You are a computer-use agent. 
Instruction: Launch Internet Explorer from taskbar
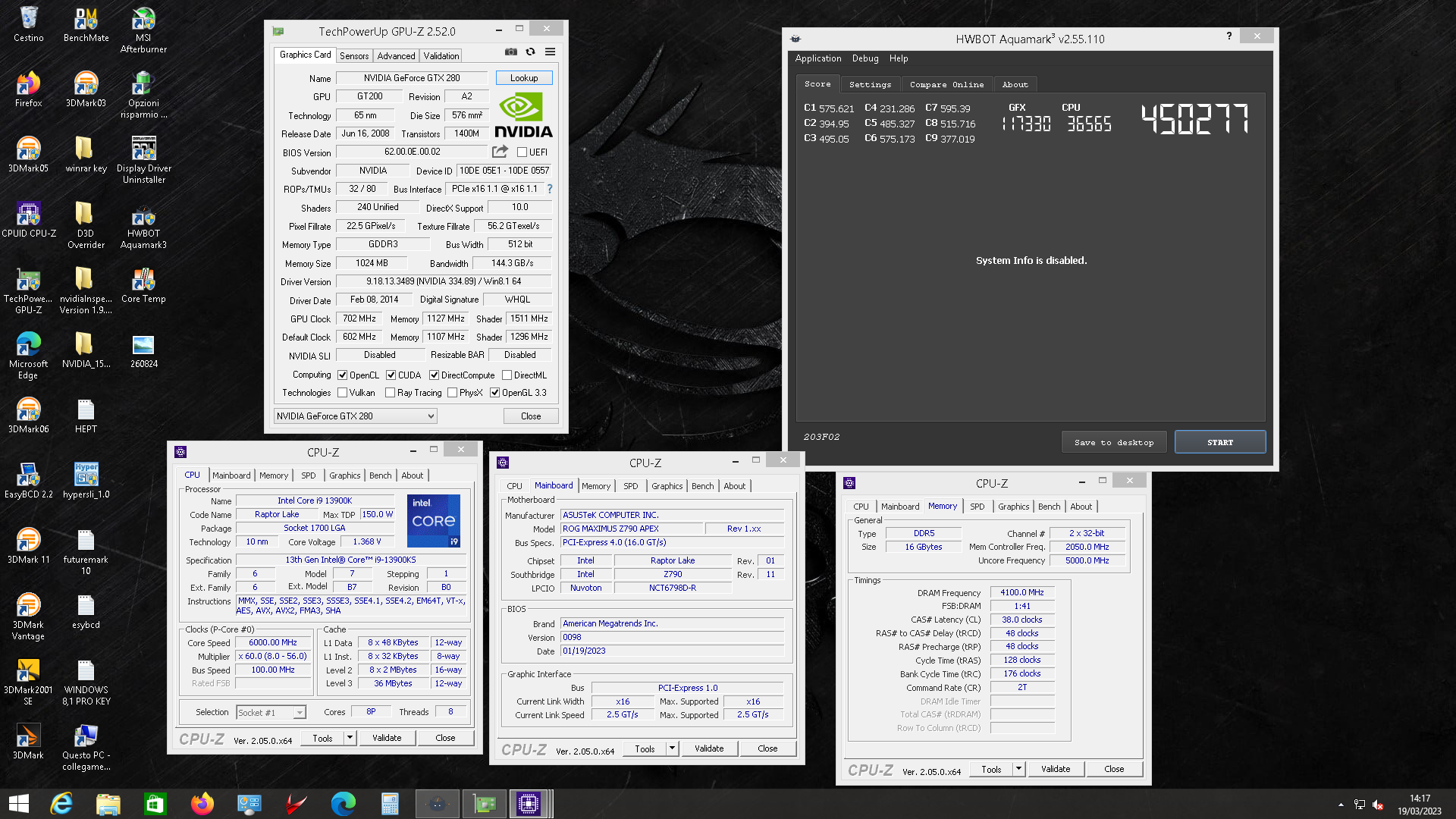(x=61, y=804)
